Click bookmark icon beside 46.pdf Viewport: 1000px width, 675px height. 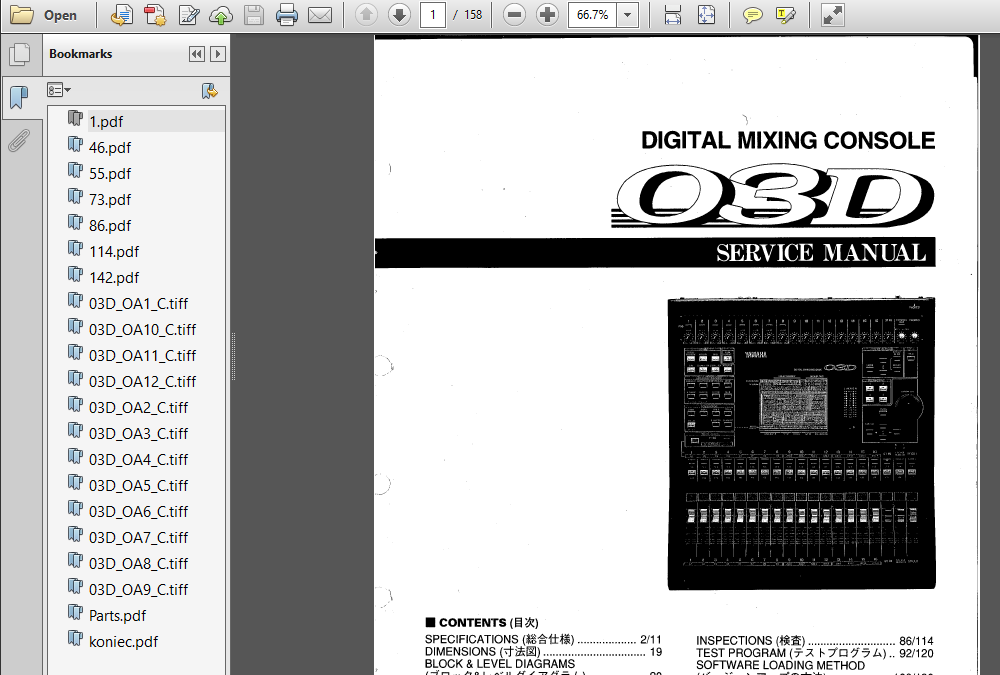pyautogui.click(x=75, y=145)
